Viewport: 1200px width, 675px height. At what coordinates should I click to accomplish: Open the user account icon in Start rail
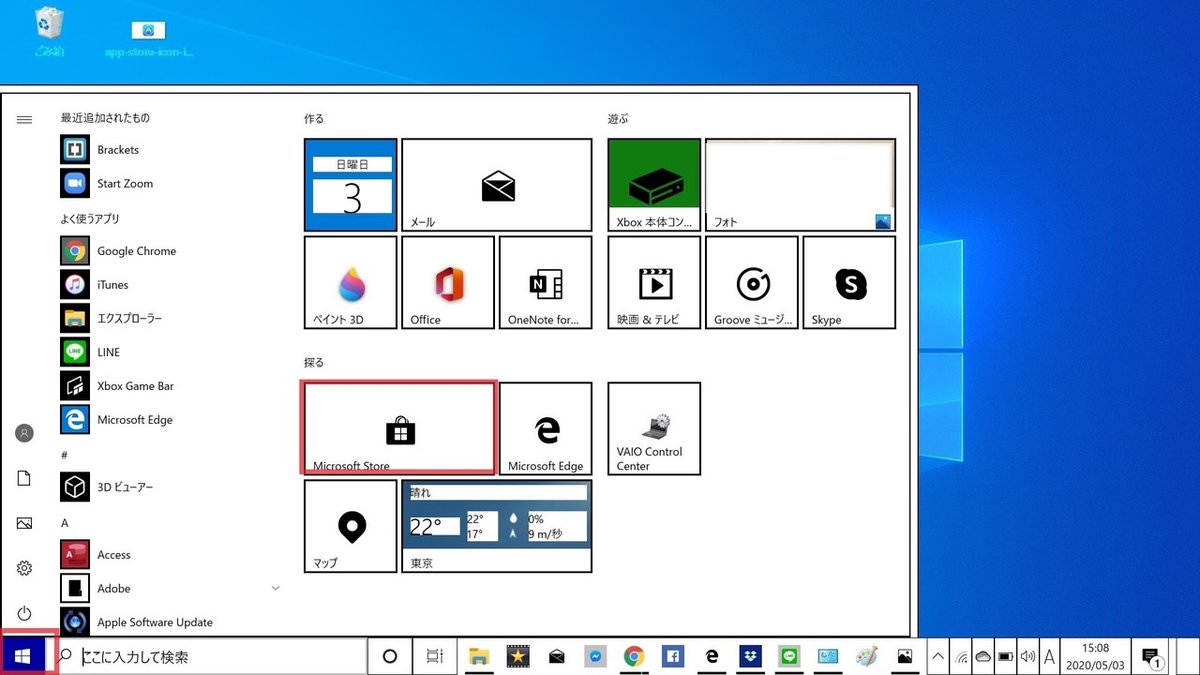click(25, 433)
